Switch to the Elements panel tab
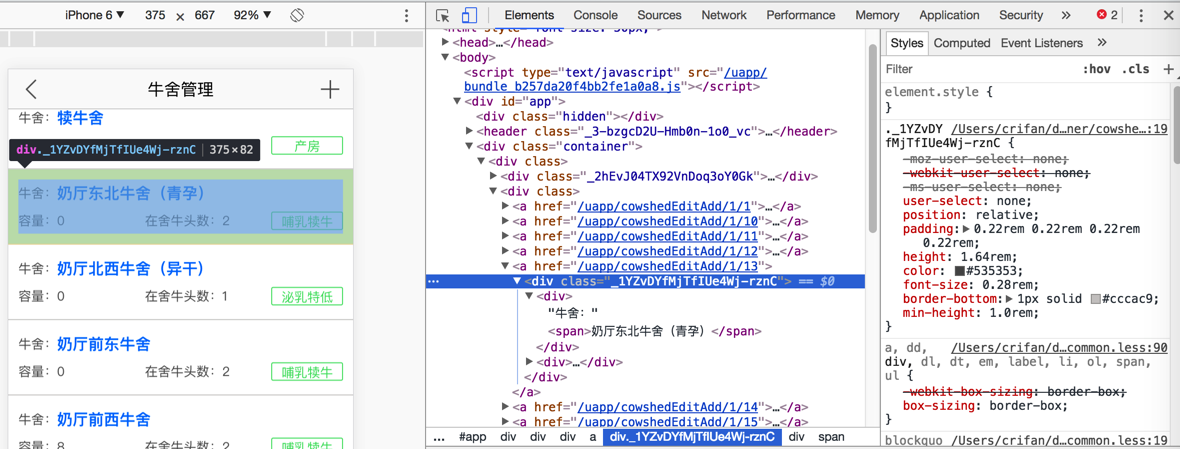Viewport: 1180px width, 449px height. 529,15
